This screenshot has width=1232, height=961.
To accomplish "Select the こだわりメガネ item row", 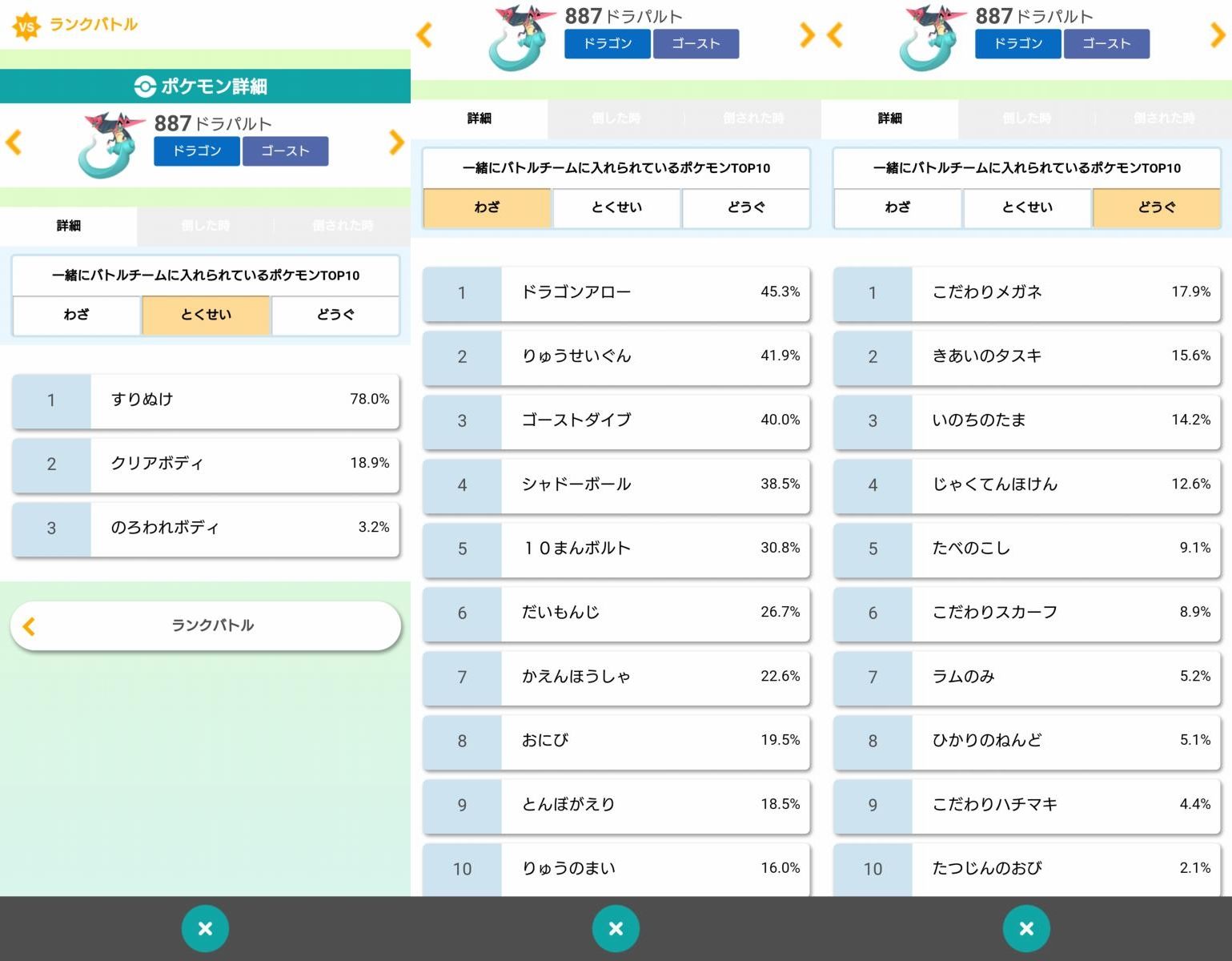I will 1026,292.
